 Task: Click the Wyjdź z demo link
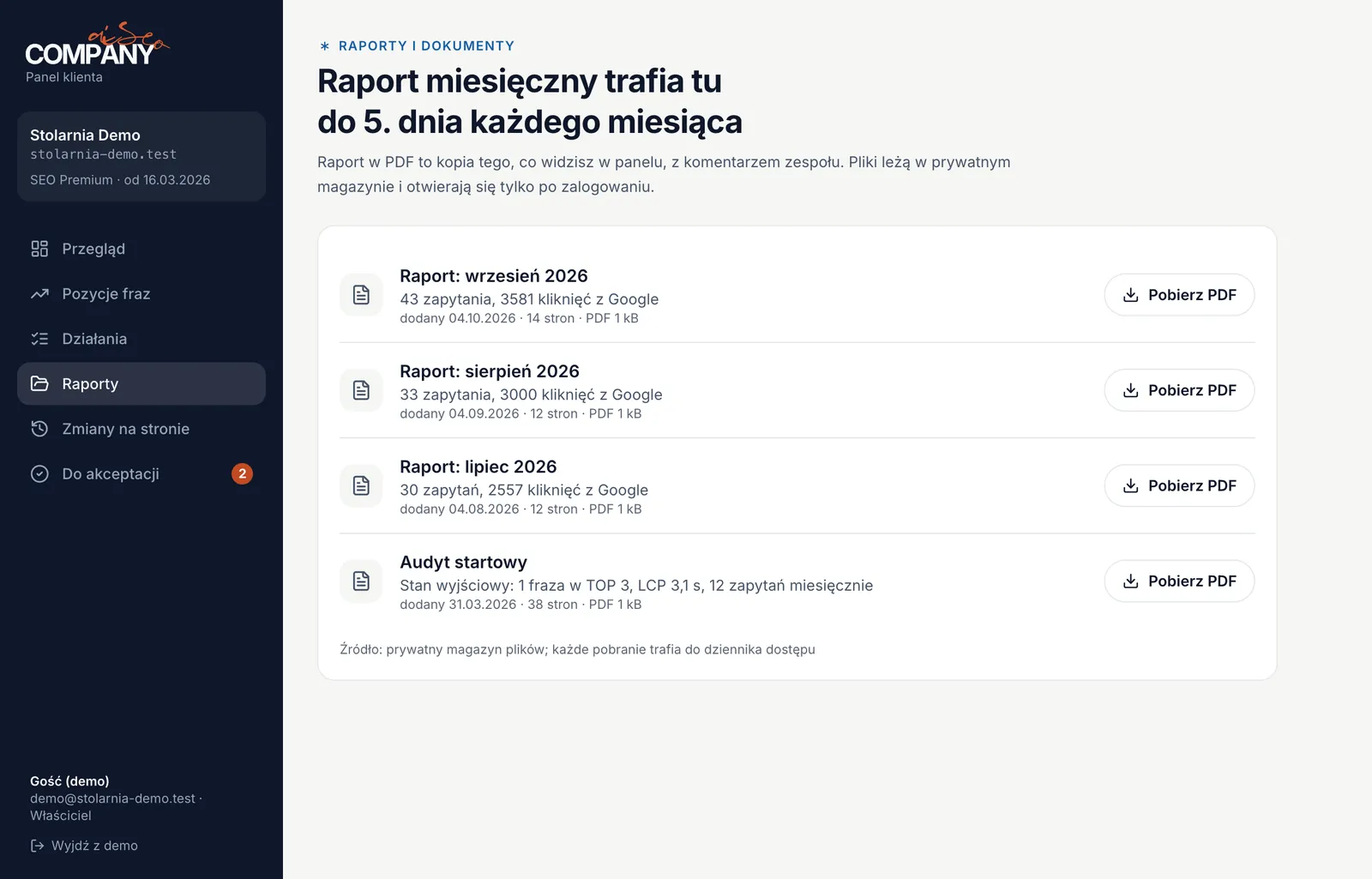coord(84,846)
